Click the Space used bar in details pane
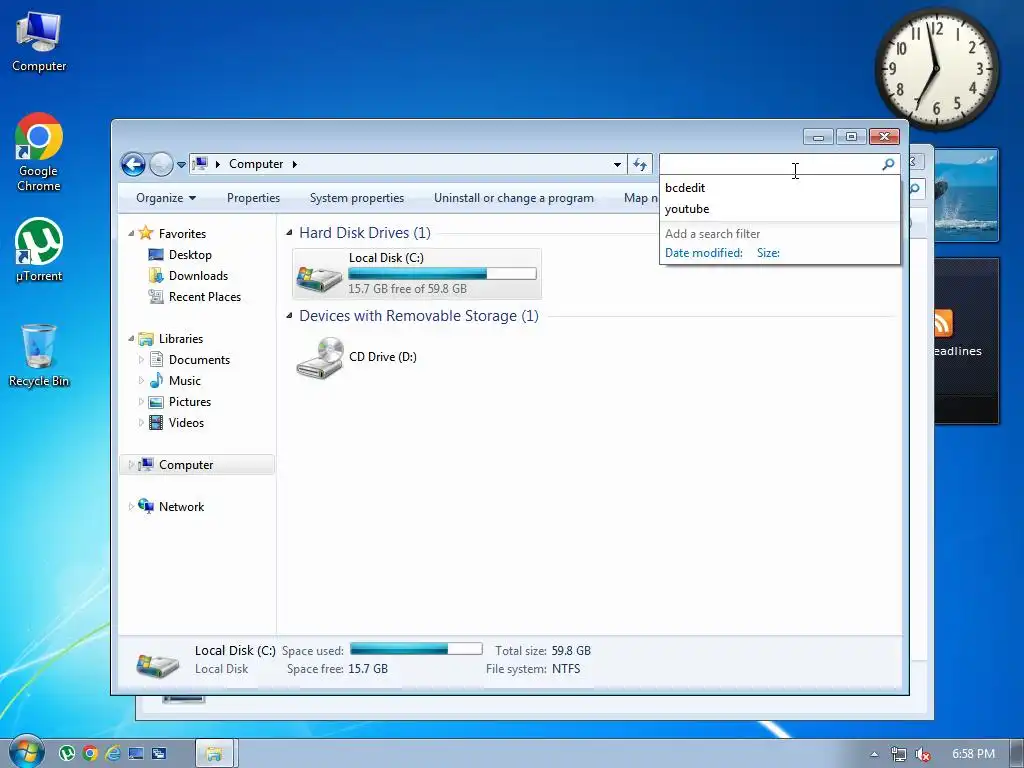This screenshot has height=768, width=1024. point(417,648)
